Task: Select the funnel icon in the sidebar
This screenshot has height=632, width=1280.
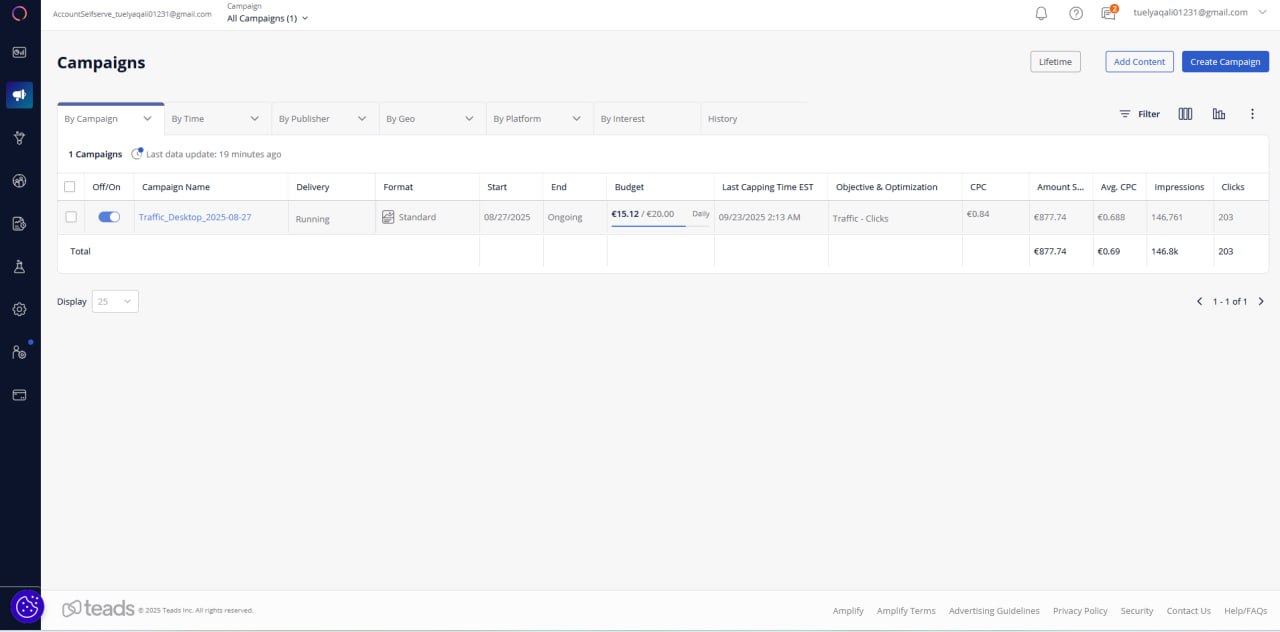Action: point(19,137)
